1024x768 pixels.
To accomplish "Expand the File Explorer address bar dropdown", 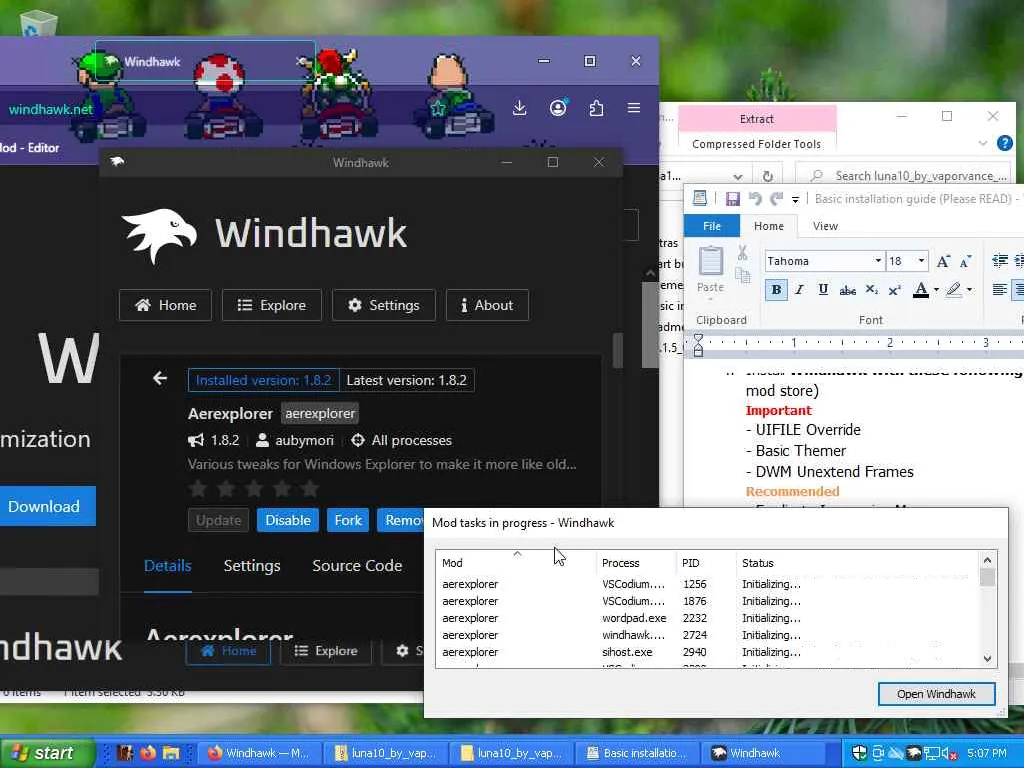I will click(x=738, y=176).
